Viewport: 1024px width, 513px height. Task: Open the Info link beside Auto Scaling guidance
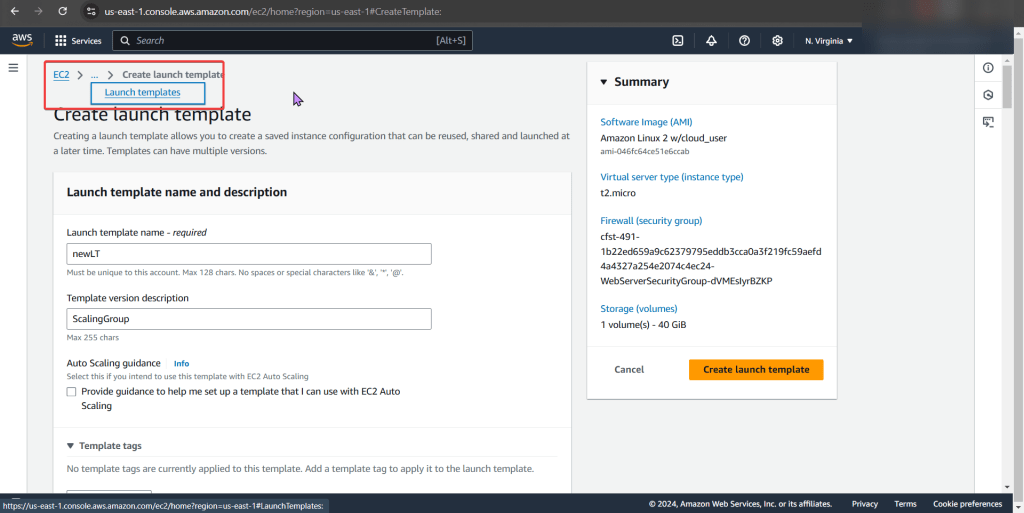(181, 363)
